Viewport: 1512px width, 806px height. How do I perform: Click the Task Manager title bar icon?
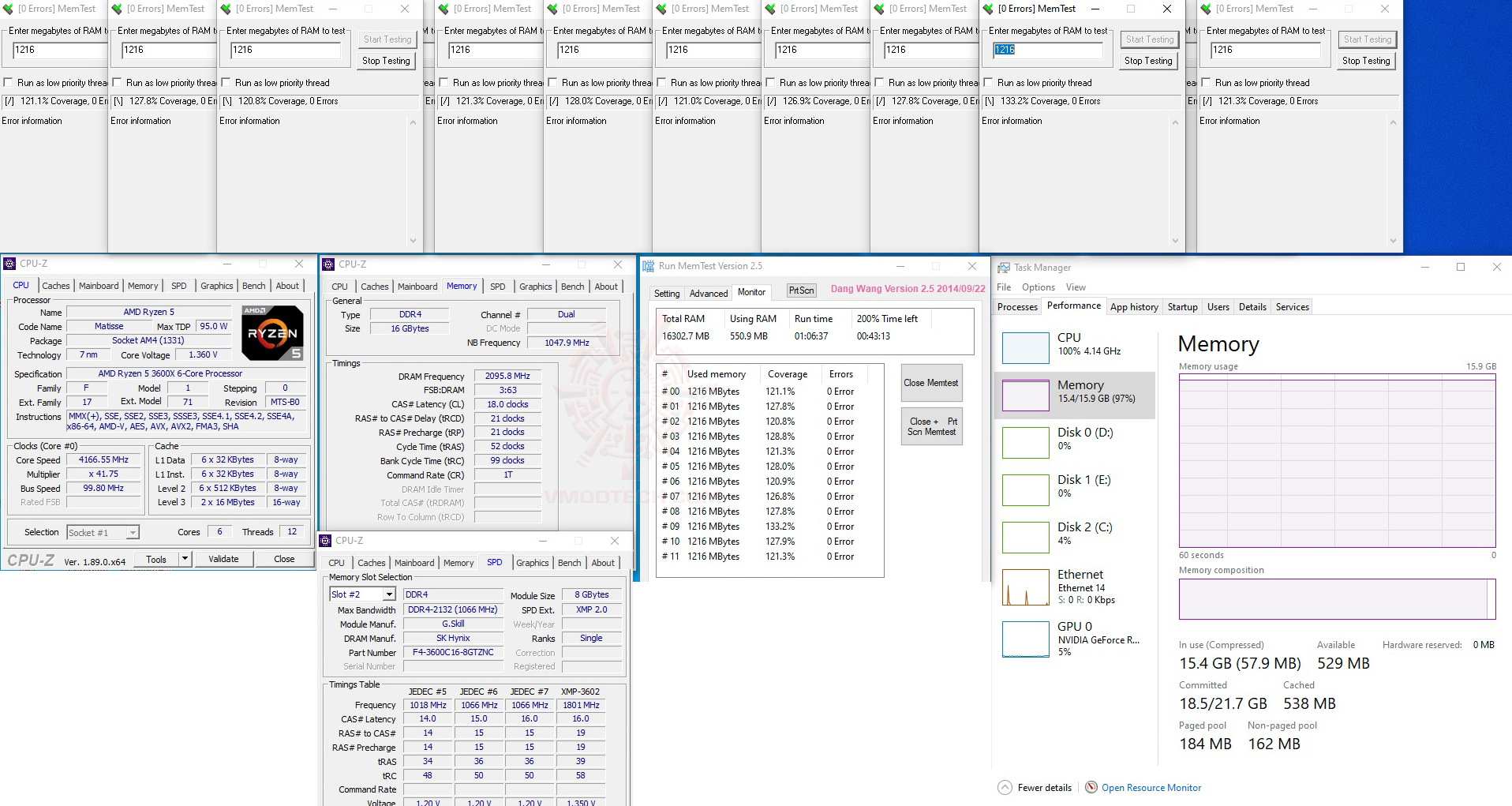(1004, 268)
